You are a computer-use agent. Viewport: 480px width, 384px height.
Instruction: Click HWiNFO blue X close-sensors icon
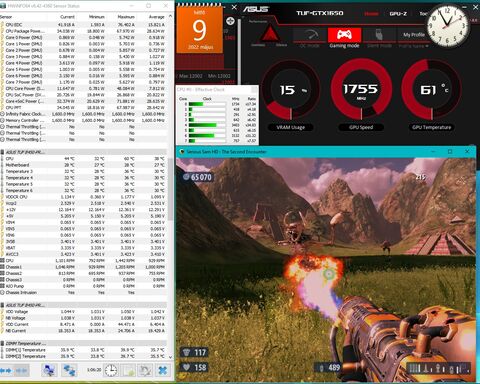pyautogui.click(x=163, y=370)
